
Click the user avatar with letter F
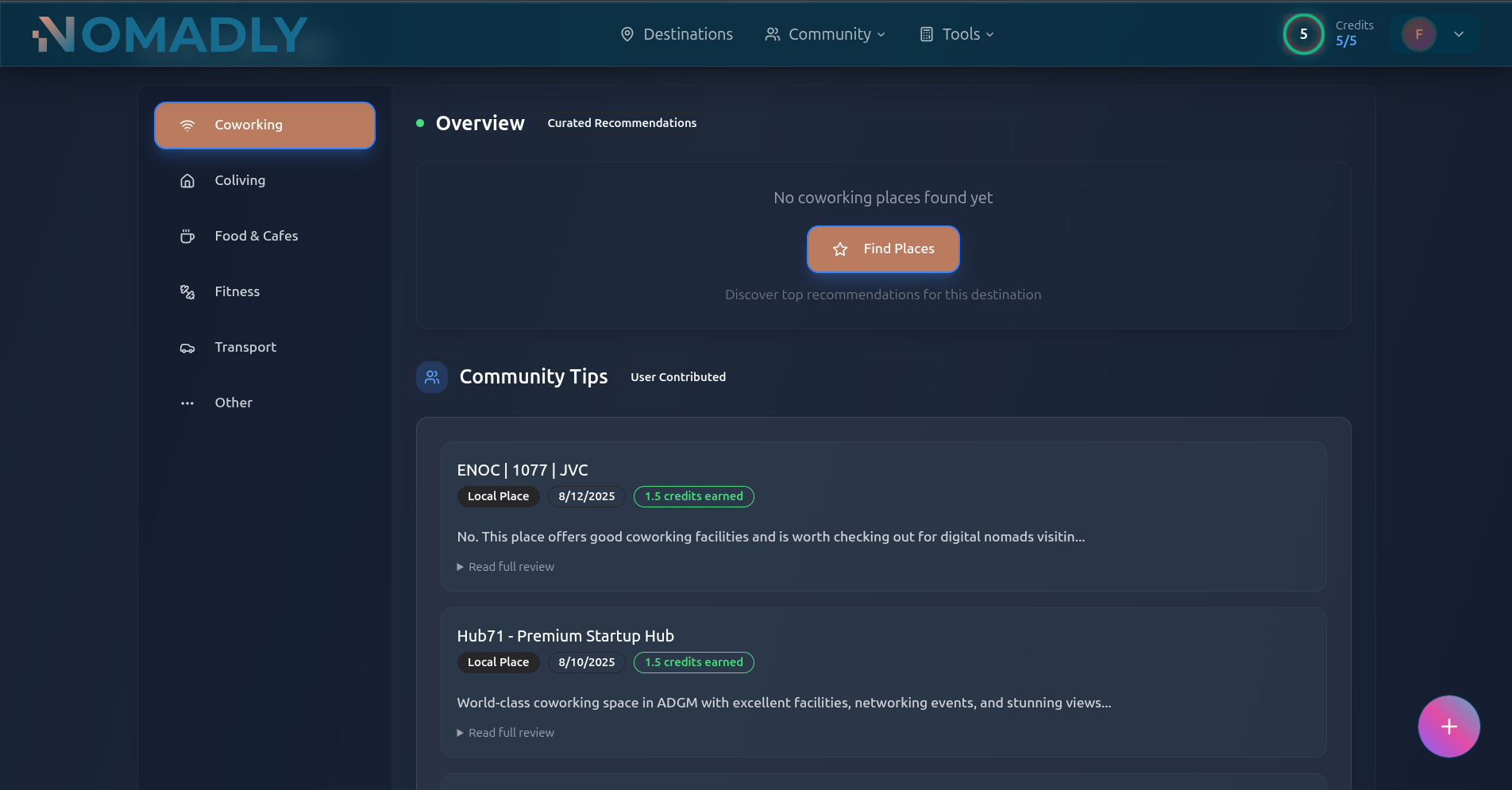pos(1419,34)
